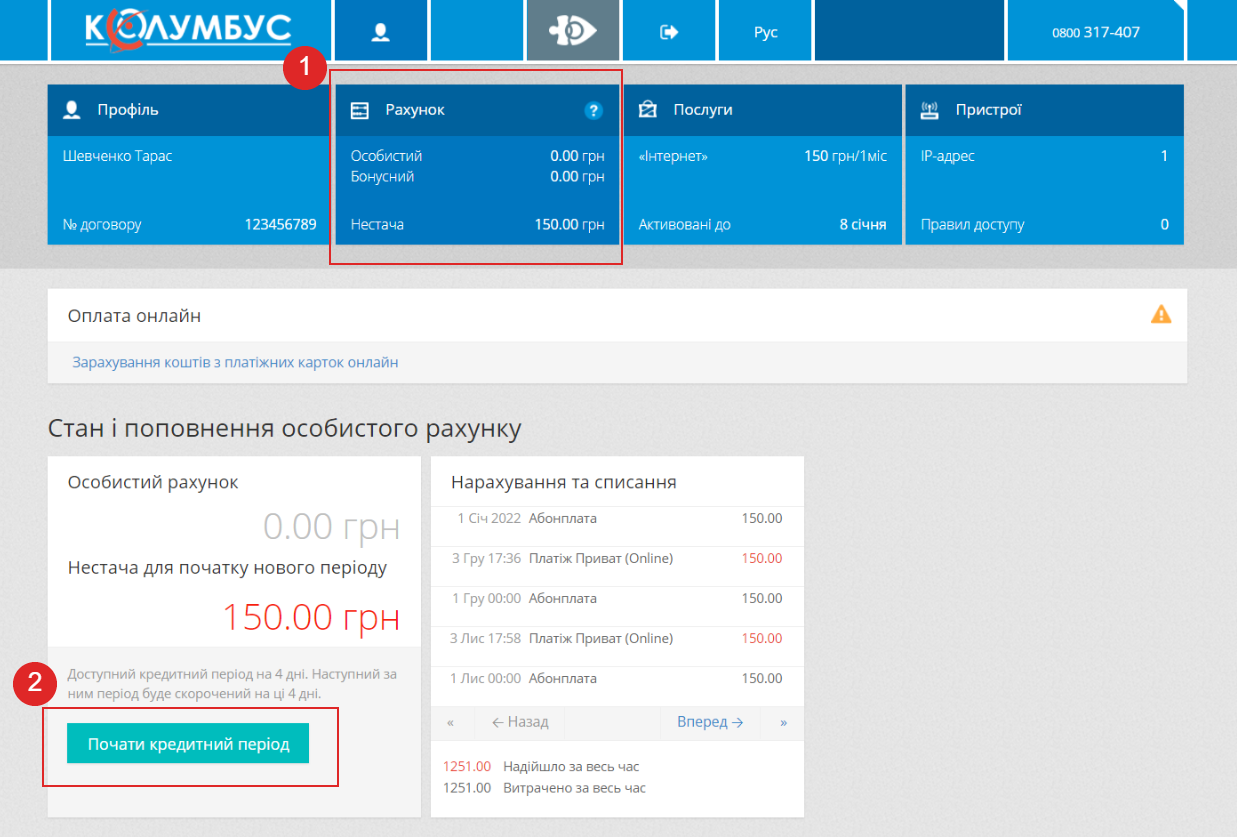Click the Пристрої router icon

click(929, 110)
